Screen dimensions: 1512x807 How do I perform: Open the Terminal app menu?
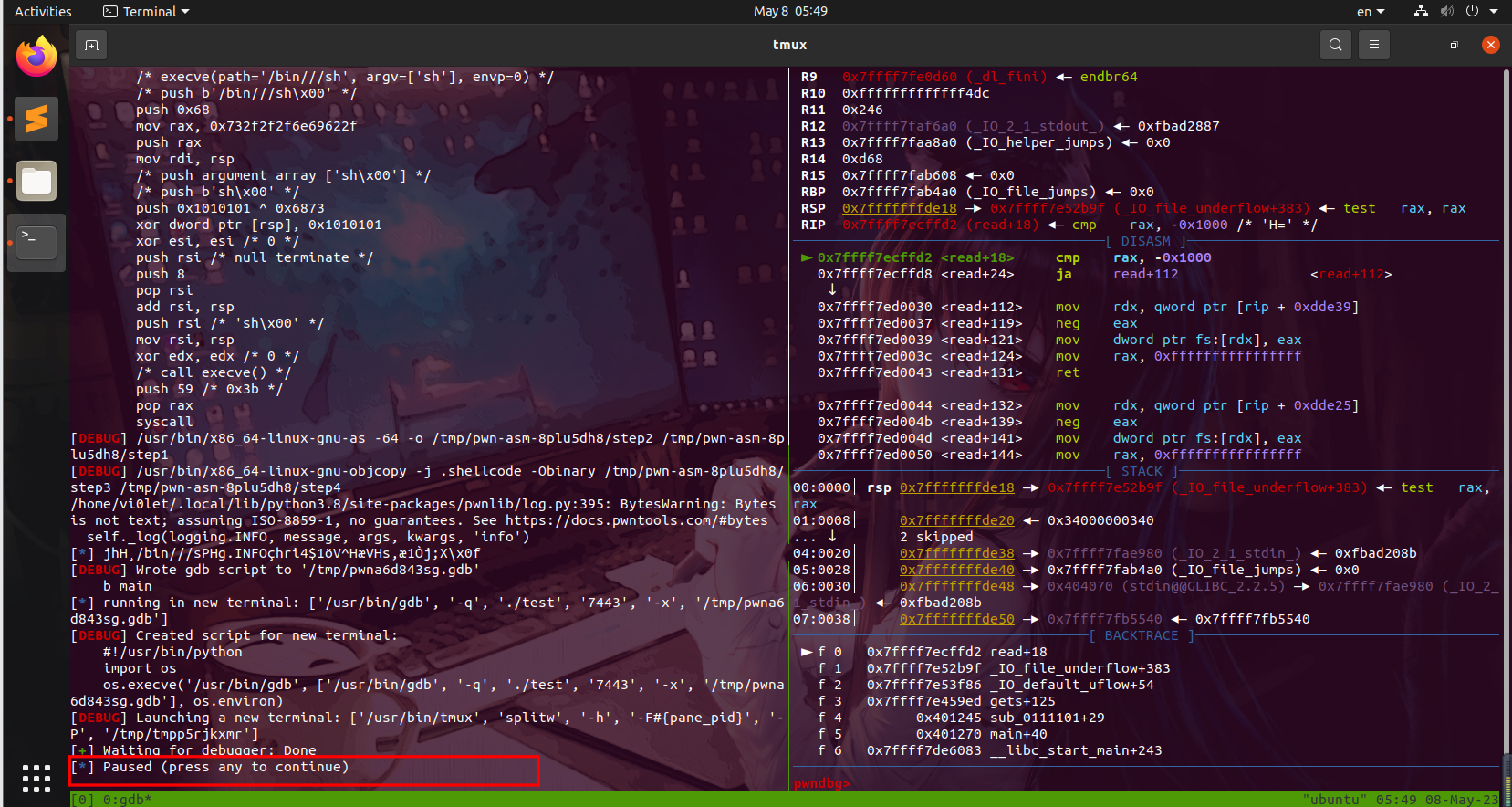146,12
